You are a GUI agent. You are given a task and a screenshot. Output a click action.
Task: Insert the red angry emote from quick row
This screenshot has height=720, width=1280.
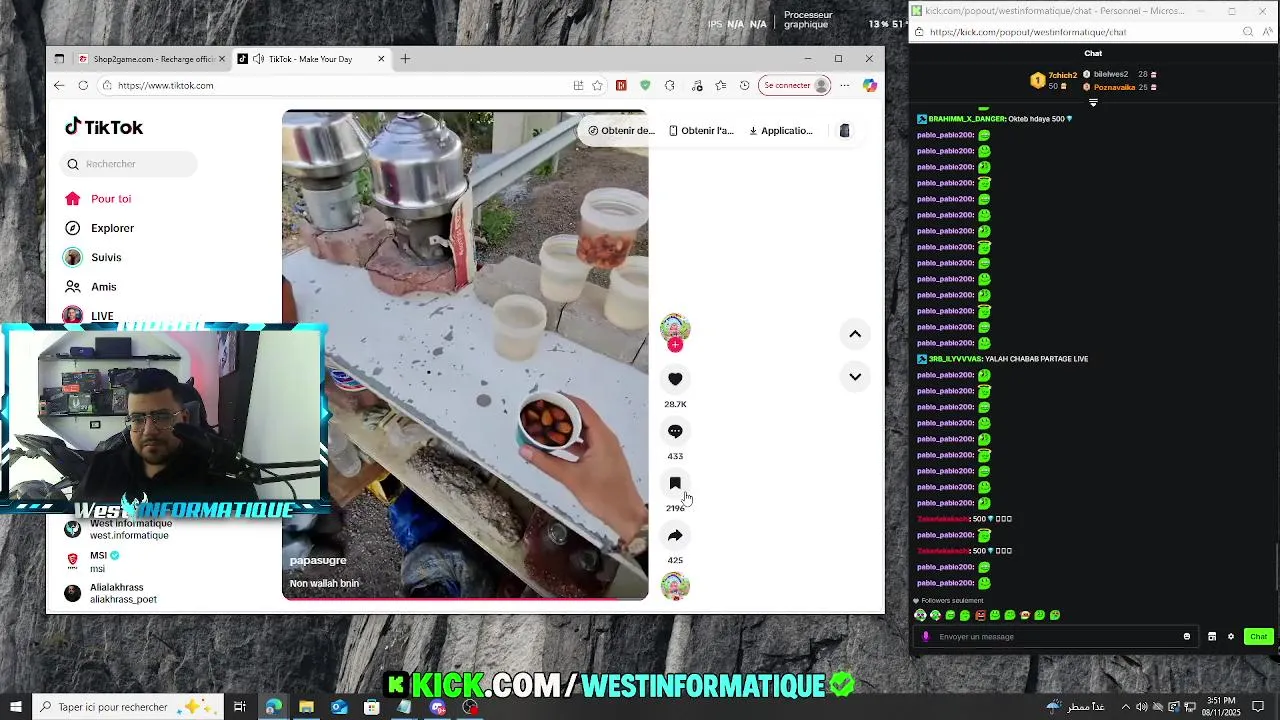click(980, 616)
